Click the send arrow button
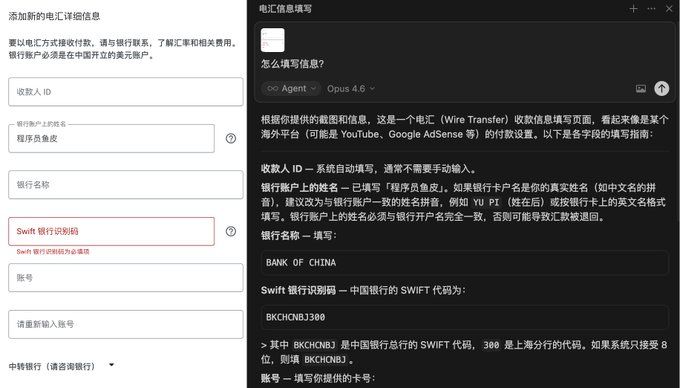The height and width of the screenshot is (388, 680). pyautogui.click(x=661, y=88)
